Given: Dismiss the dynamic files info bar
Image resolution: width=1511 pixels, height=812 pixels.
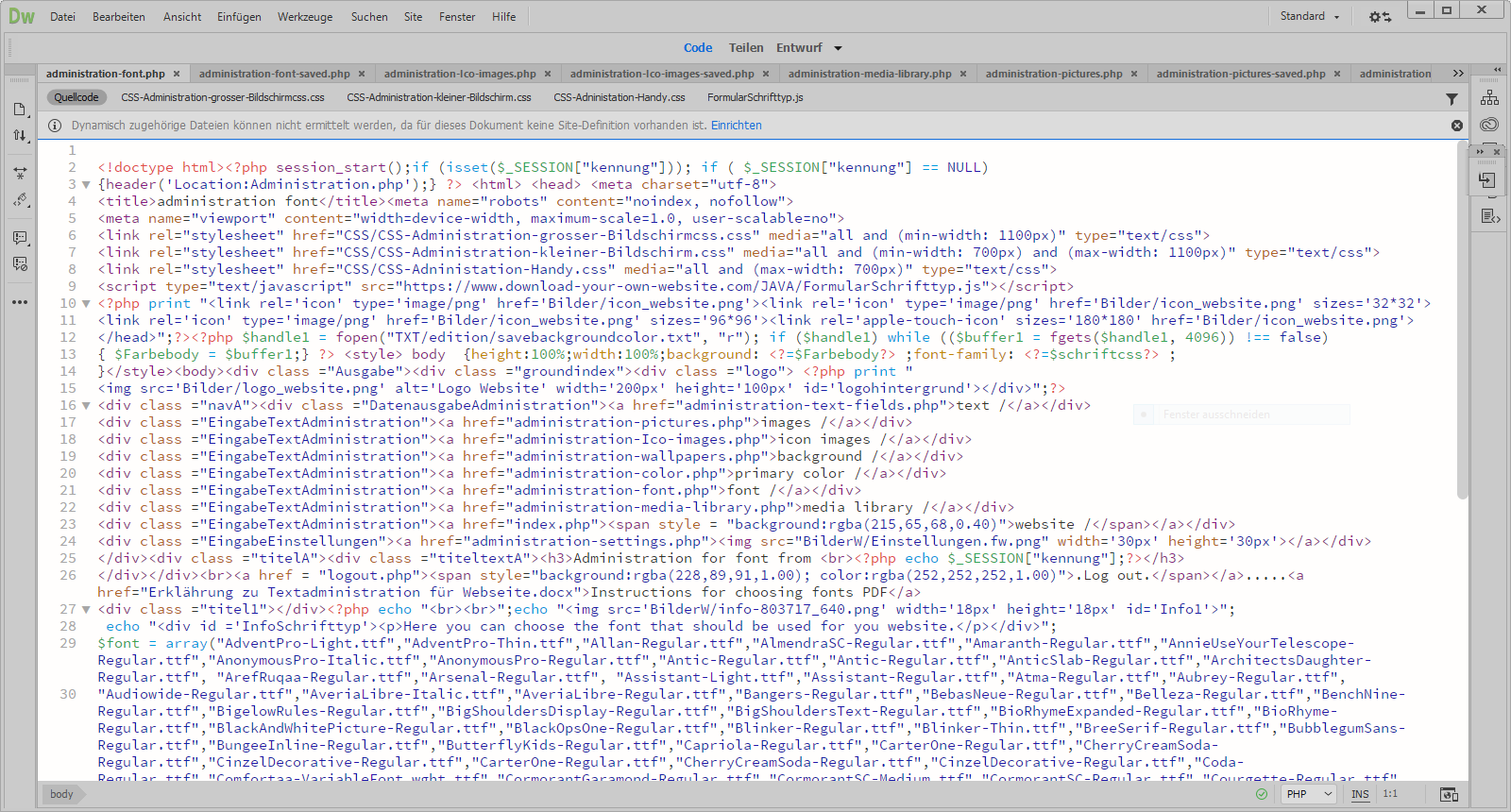Looking at the screenshot, I should (x=1457, y=126).
